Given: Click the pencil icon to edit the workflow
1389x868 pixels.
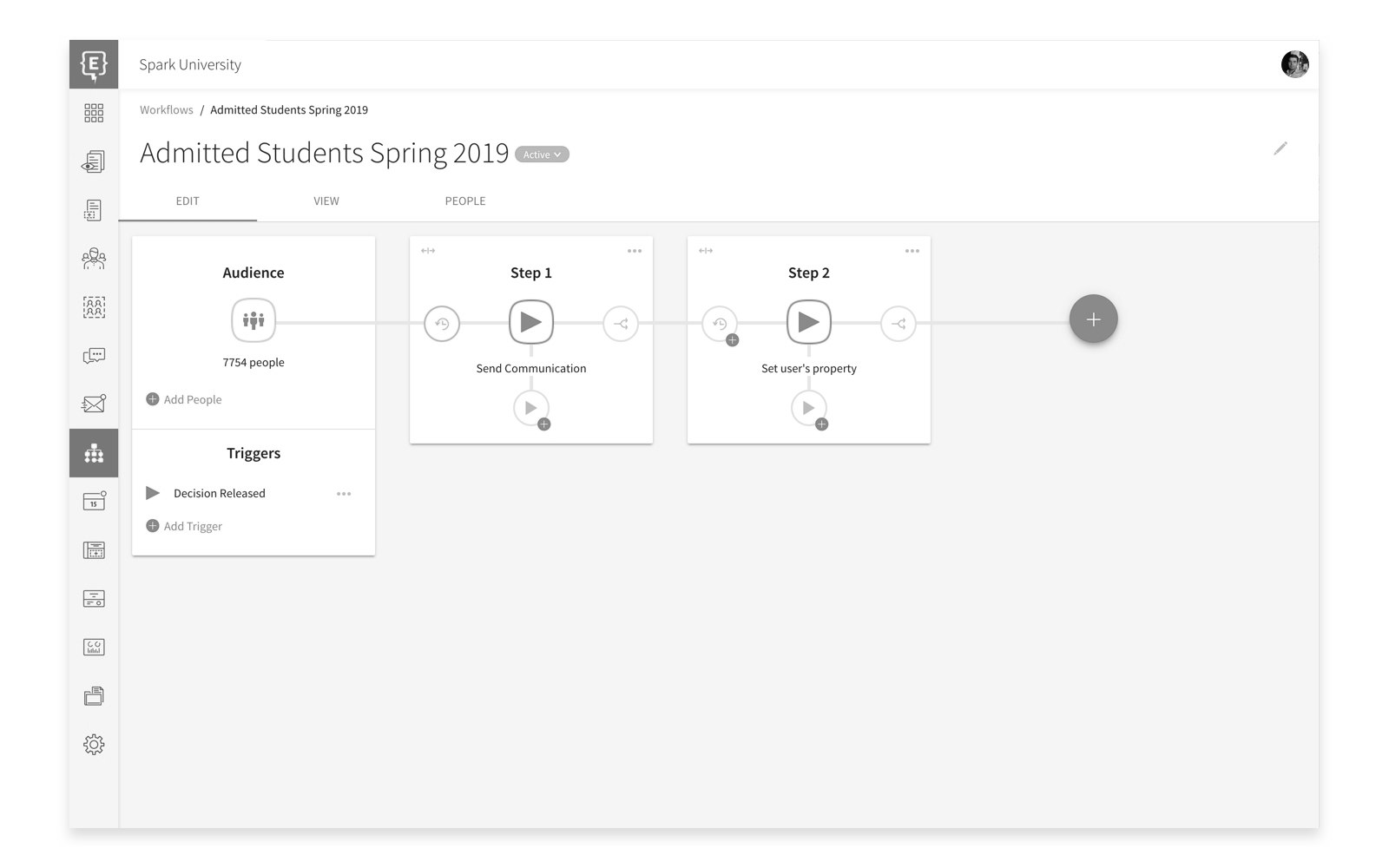Looking at the screenshot, I should 1280,148.
